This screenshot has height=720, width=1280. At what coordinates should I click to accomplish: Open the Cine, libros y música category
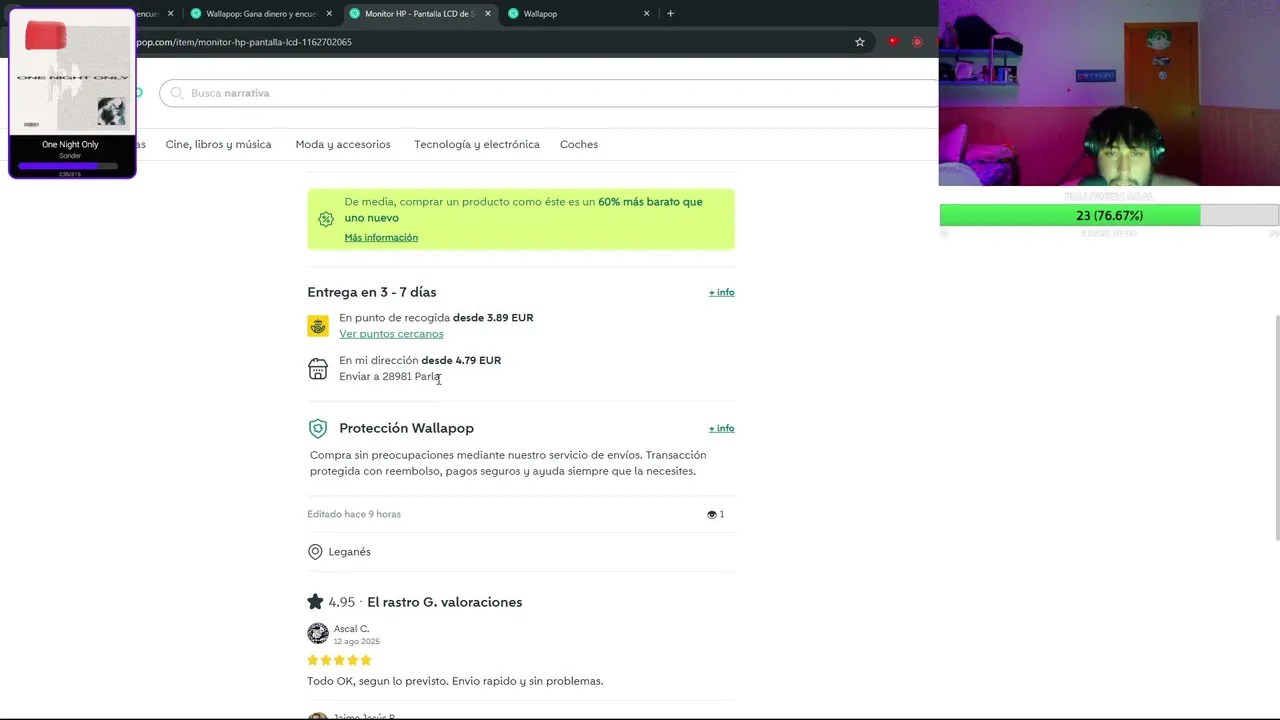pos(218,144)
